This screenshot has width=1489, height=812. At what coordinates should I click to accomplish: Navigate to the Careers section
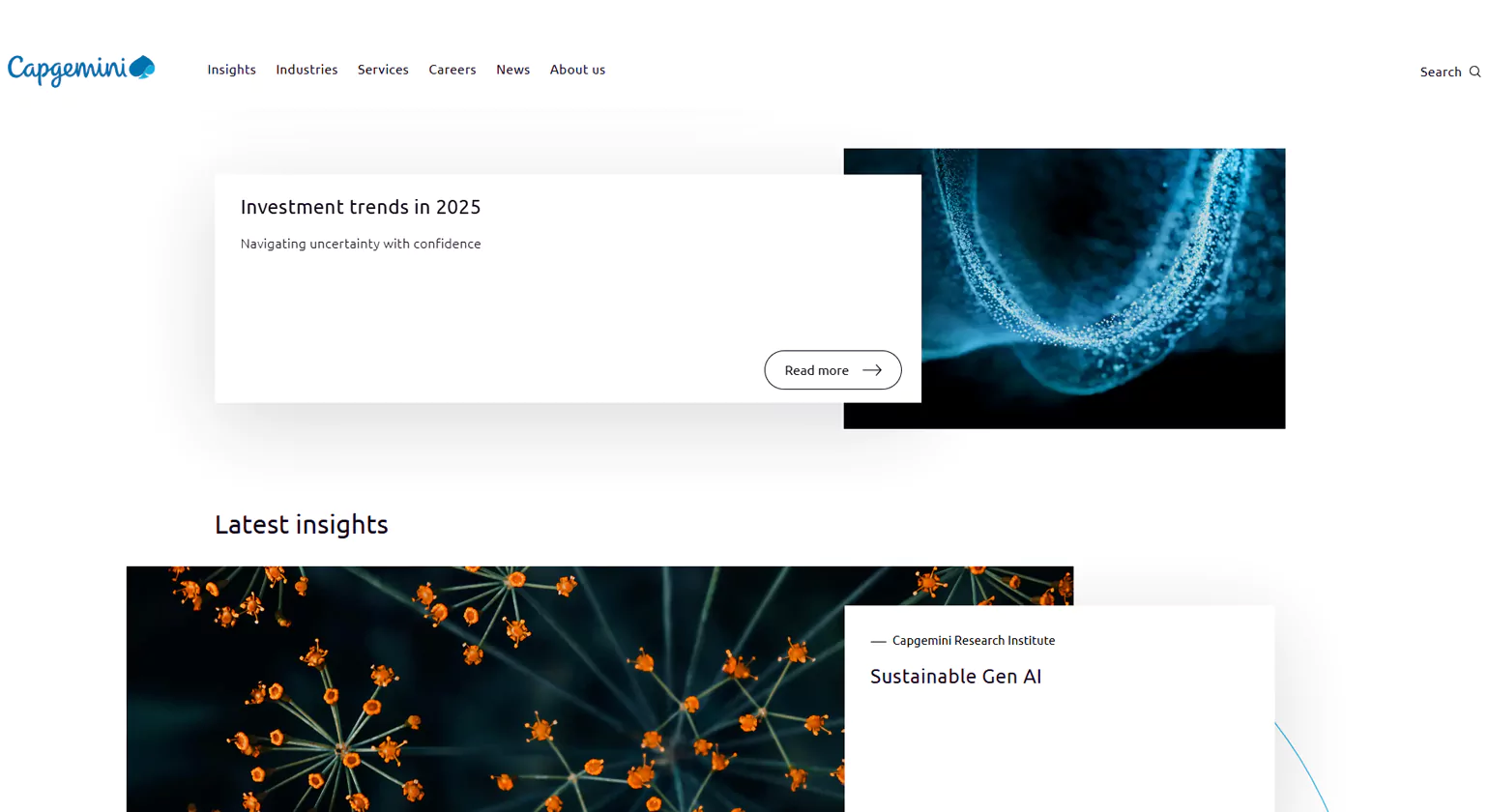click(453, 69)
